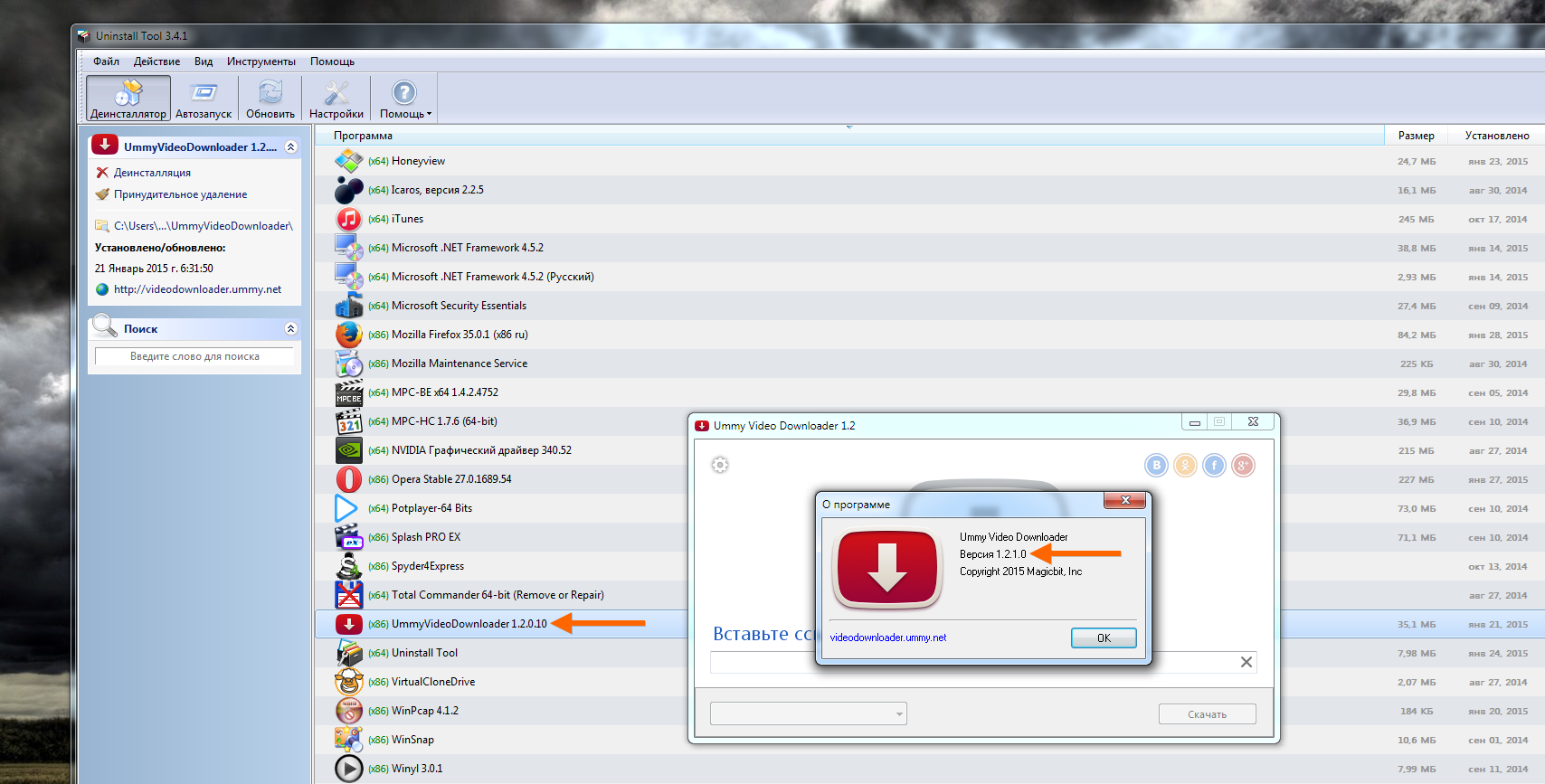Clear the Ummy URL field with X
This screenshot has height=784, width=1545.
pos(1246,662)
